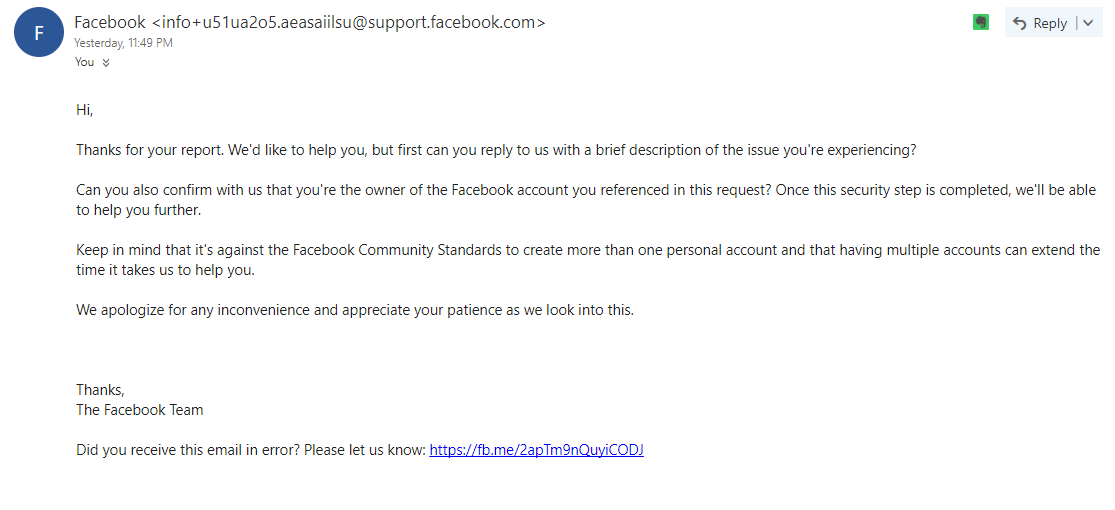Viewport: 1115px width, 510px height.
Task: Click the 'We apologize for any inconvenience' sentence
Action: click(355, 310)
